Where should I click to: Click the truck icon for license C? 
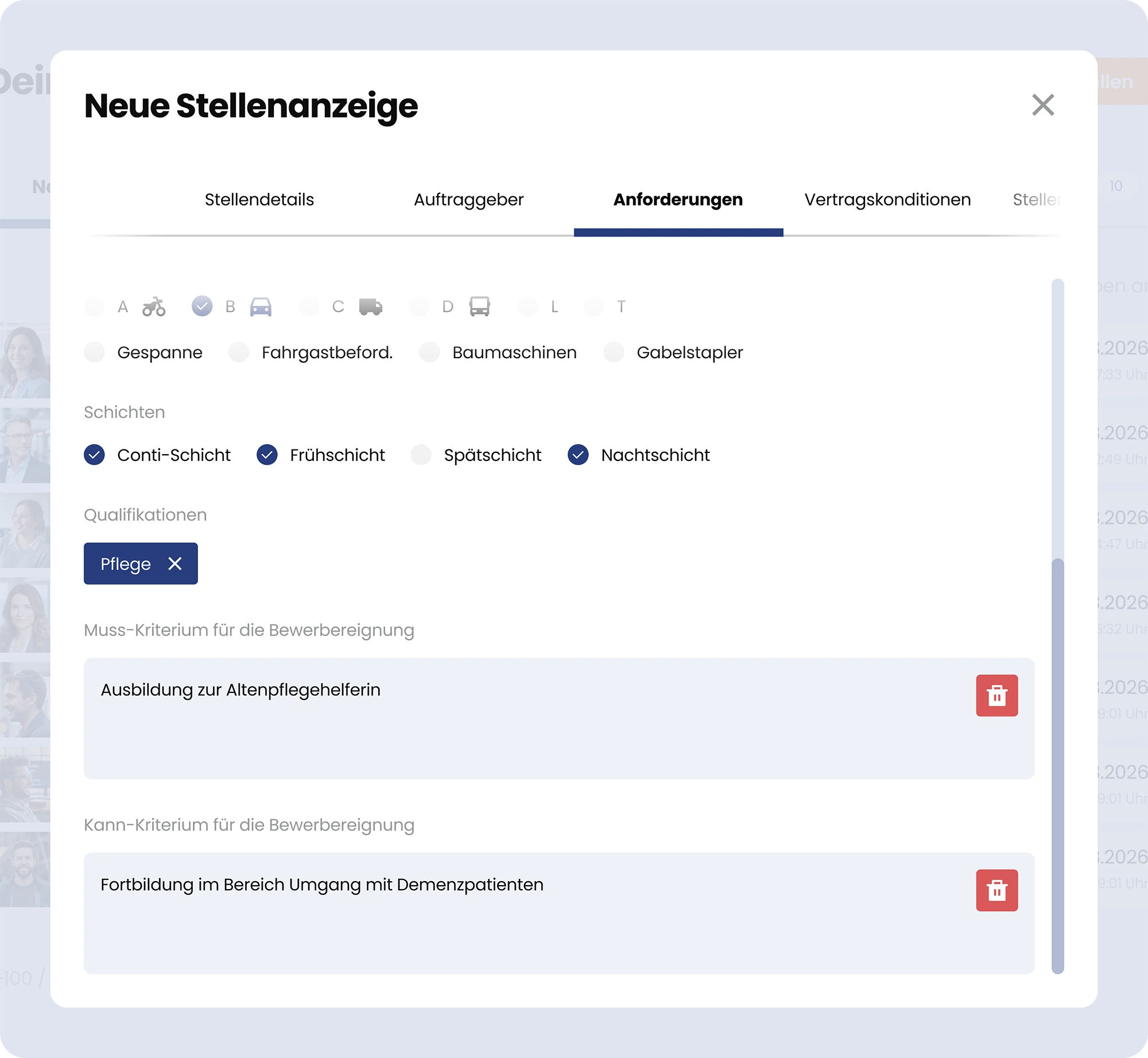coord(370,307)
